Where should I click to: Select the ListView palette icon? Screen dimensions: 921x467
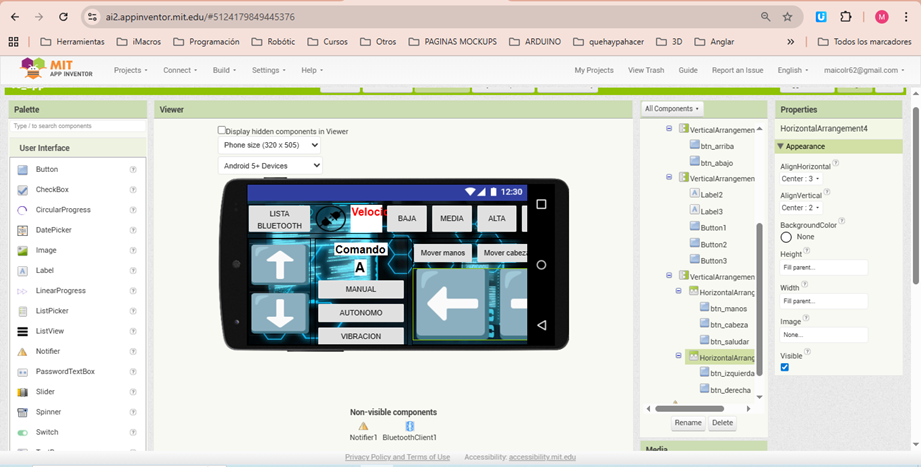(22, 331)
